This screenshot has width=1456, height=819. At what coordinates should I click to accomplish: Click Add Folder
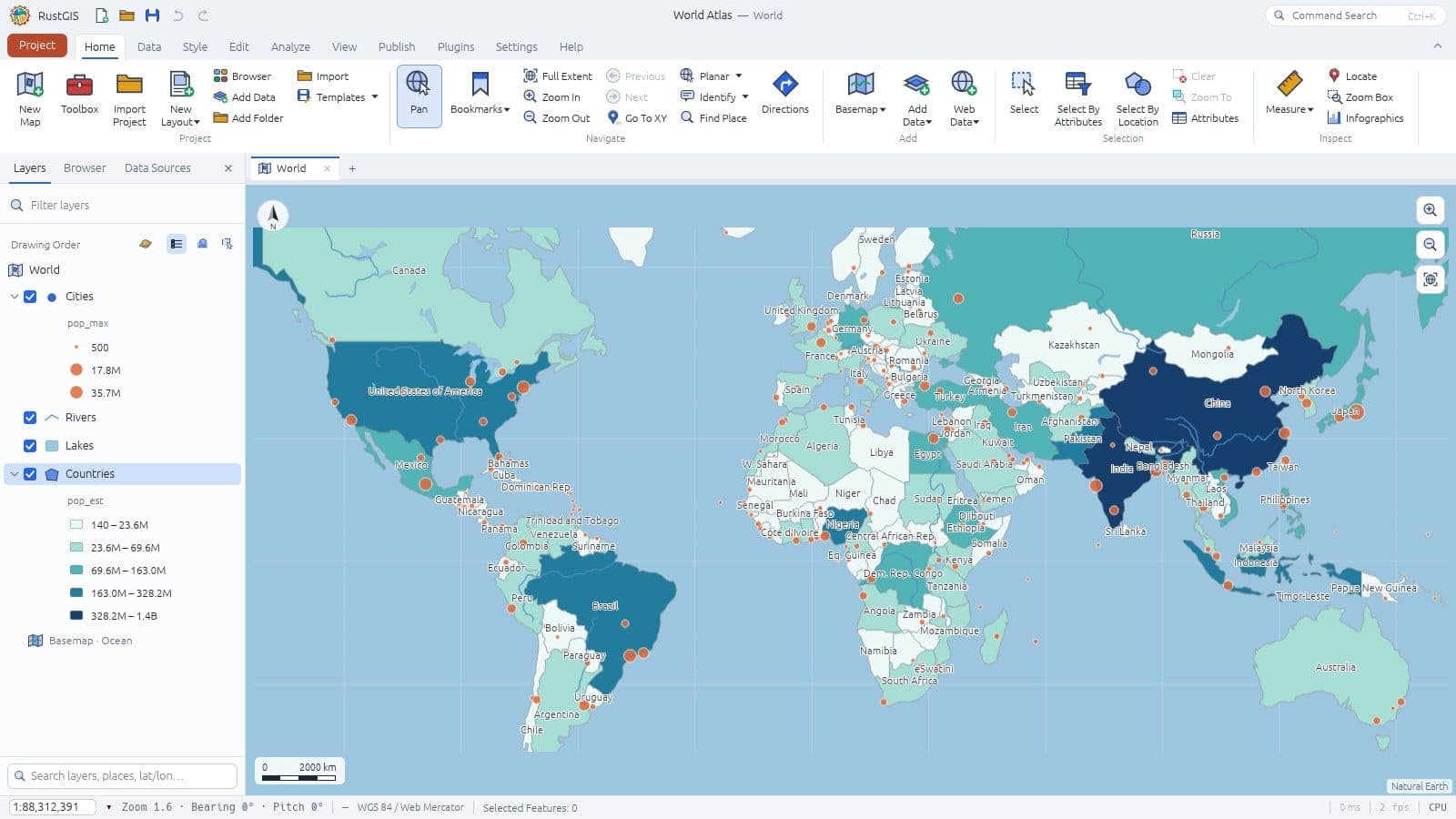pos(248,118)
